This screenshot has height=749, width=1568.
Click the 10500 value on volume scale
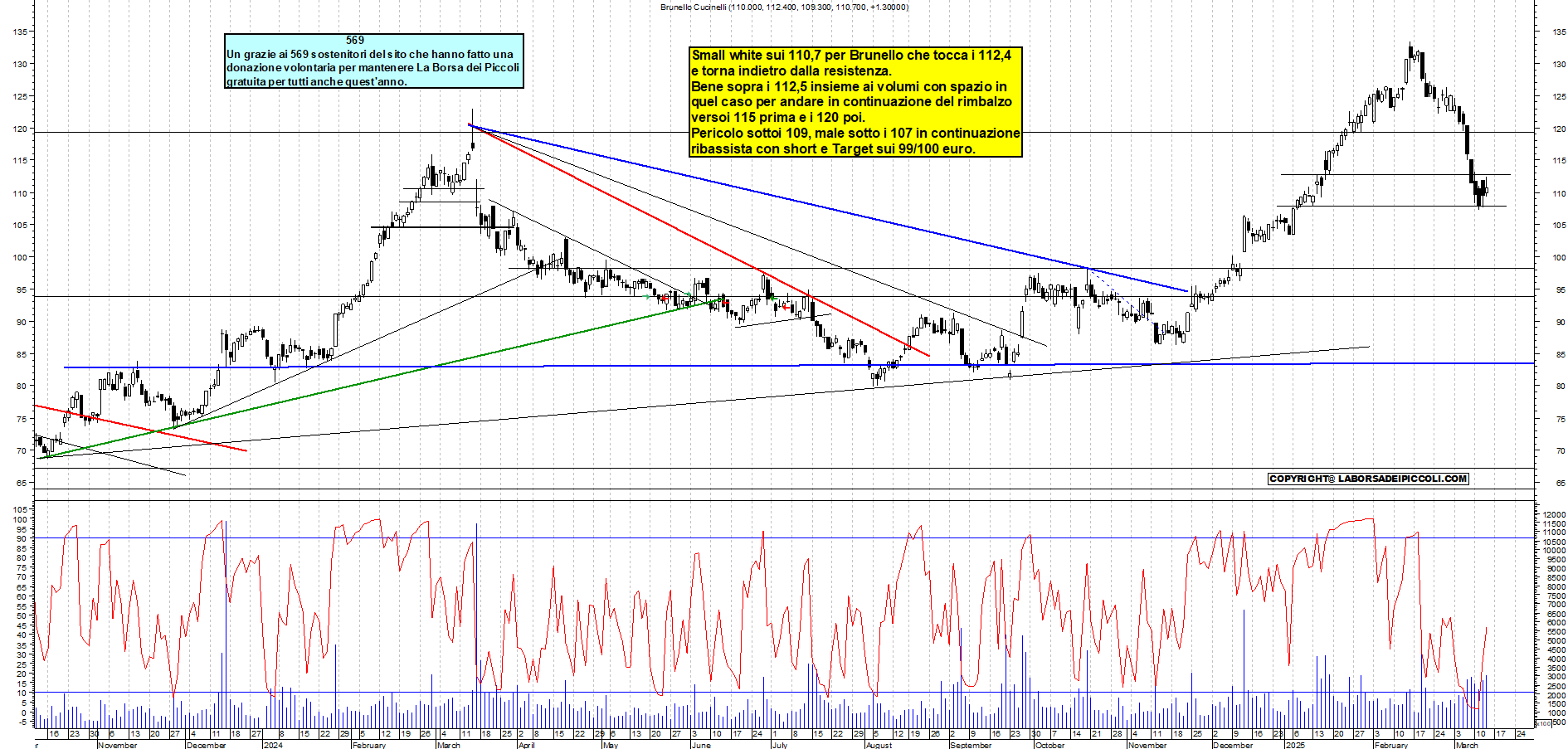[x=1554, y=542]
